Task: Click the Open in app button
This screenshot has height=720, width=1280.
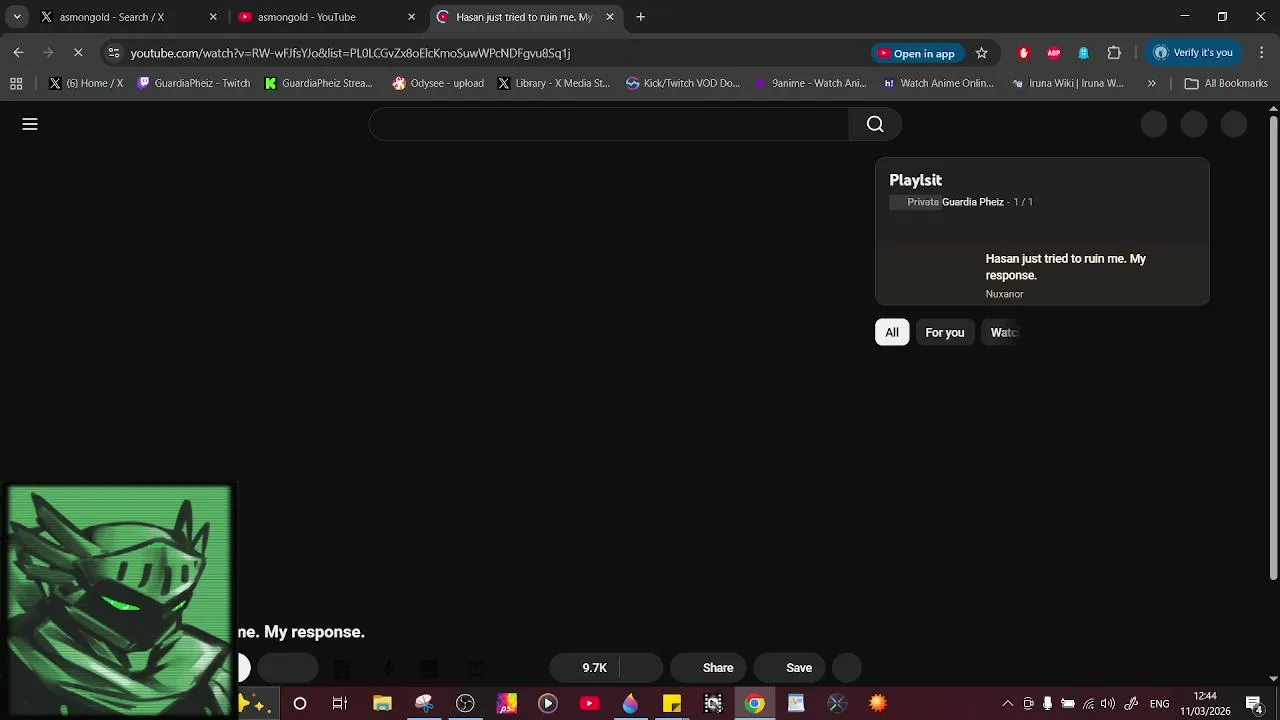Action: coord(917,53)
